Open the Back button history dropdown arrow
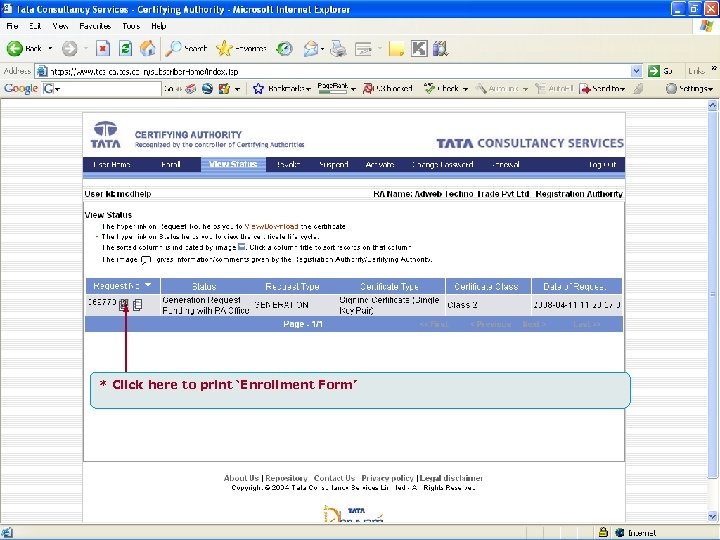The image size is (720, 540). pyautogui.click(x=50, y=48)
